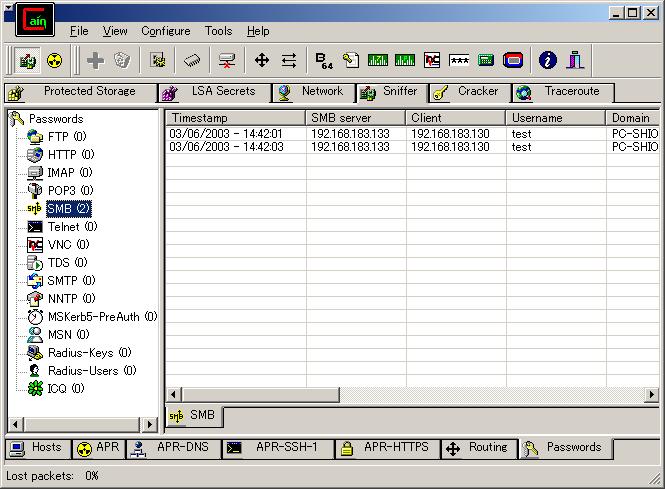Click the two-way arrows toolbar icon
The image size is (665, 489).
click(x=289, y=61)
